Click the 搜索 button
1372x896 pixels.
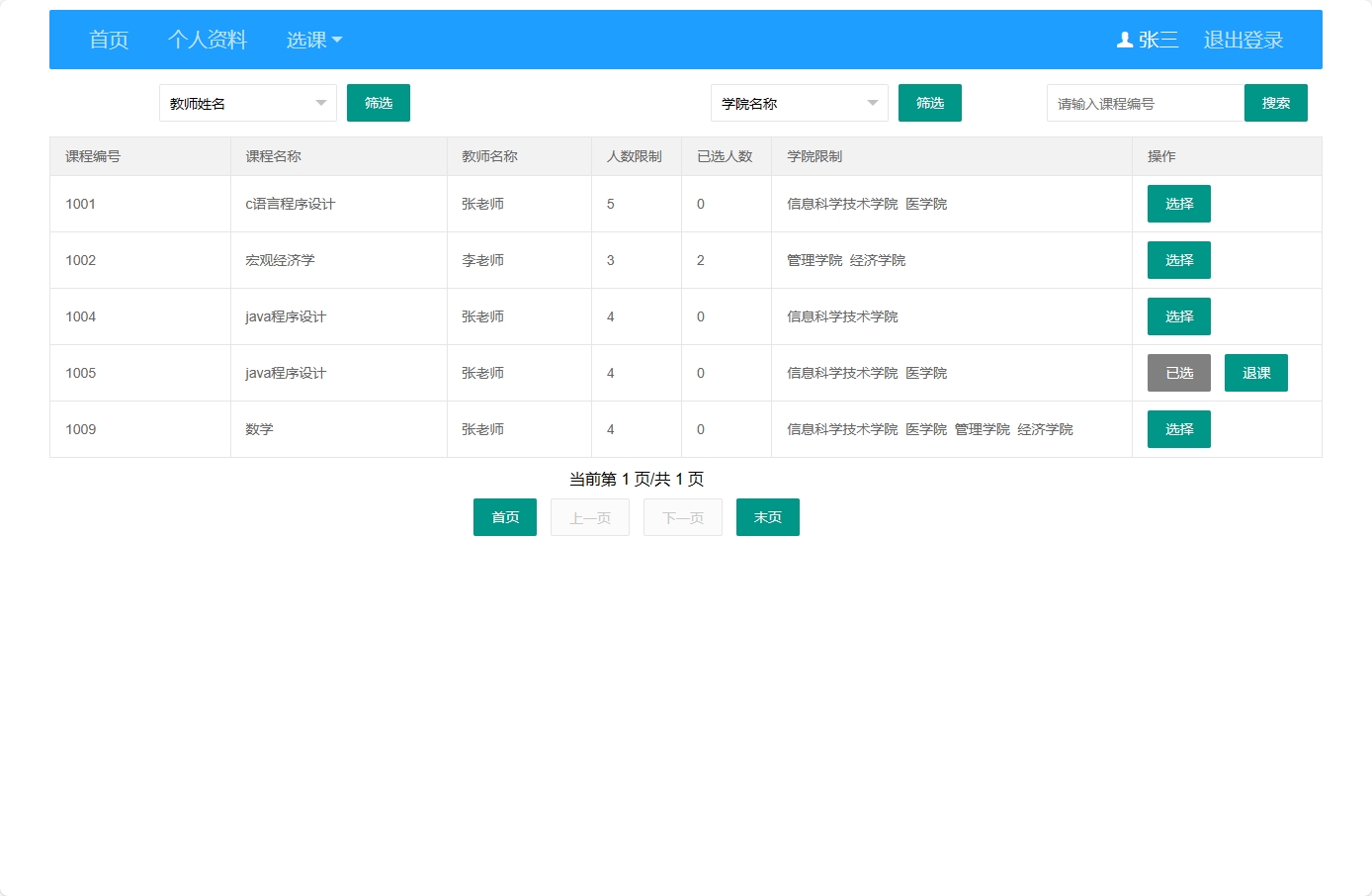tap(1275, 103)
